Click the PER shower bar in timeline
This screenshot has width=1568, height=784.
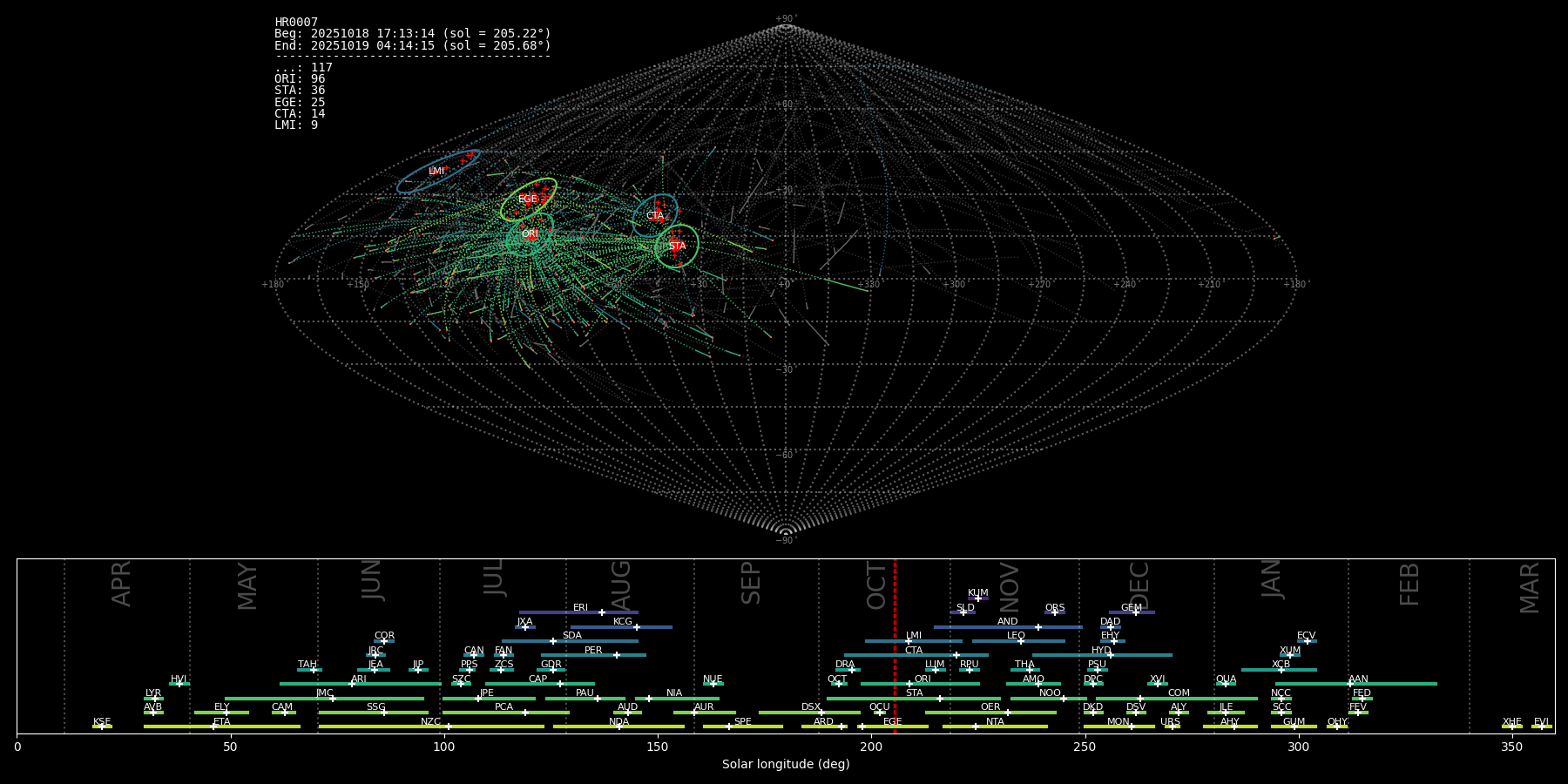[593, 655]
